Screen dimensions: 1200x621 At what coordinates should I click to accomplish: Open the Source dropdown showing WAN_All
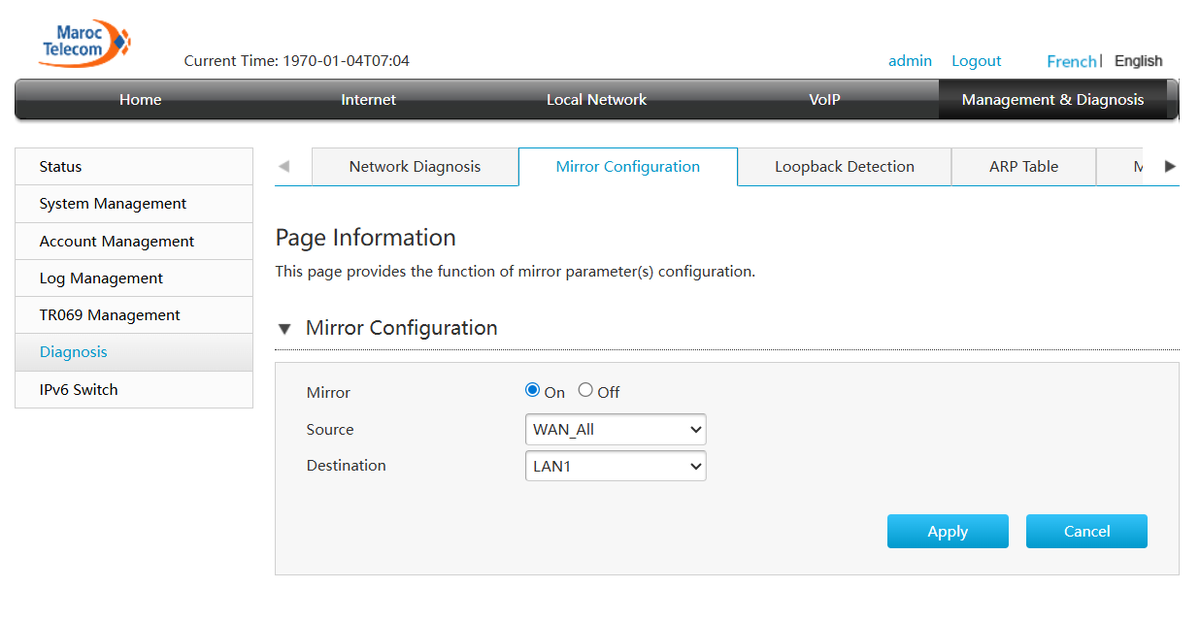[615, 430]
